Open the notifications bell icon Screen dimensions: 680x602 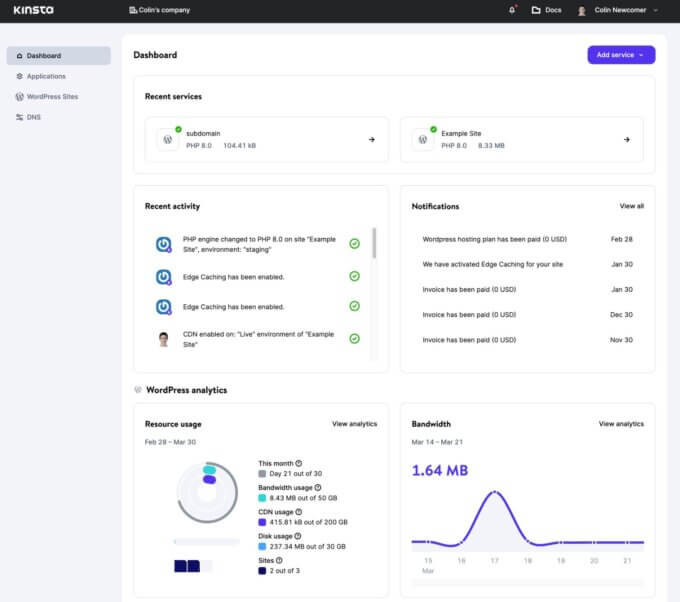pyautogui.click(x=512, y=10)
